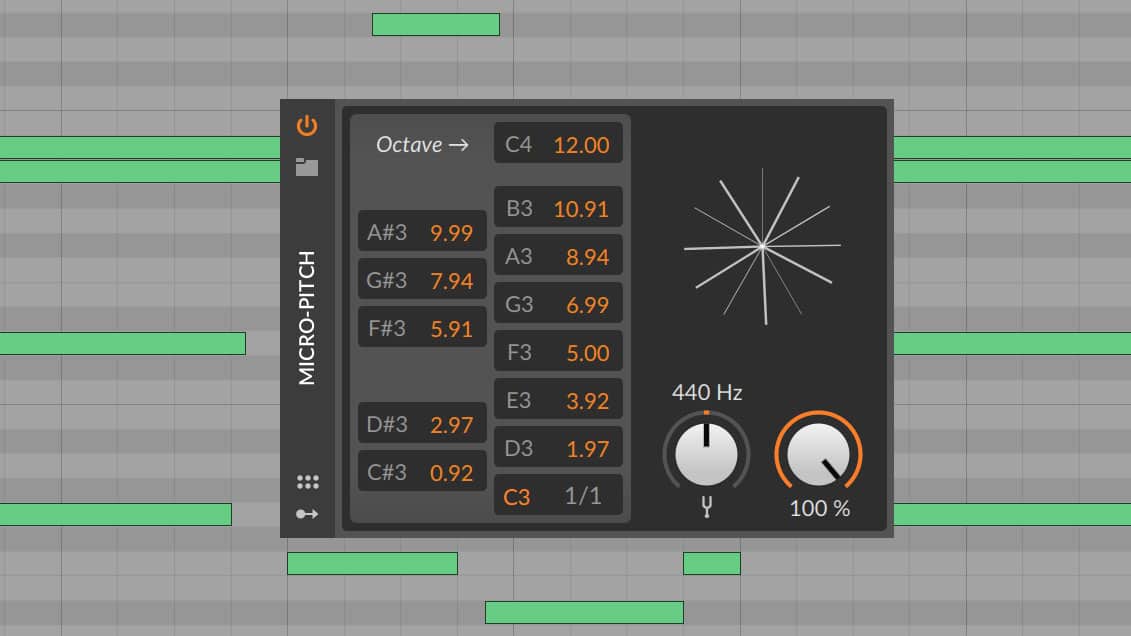This screenshot has width=1131, height=636.
Task: Toggle the Micro-Pitch device power button
Action: tap(307, 125)
